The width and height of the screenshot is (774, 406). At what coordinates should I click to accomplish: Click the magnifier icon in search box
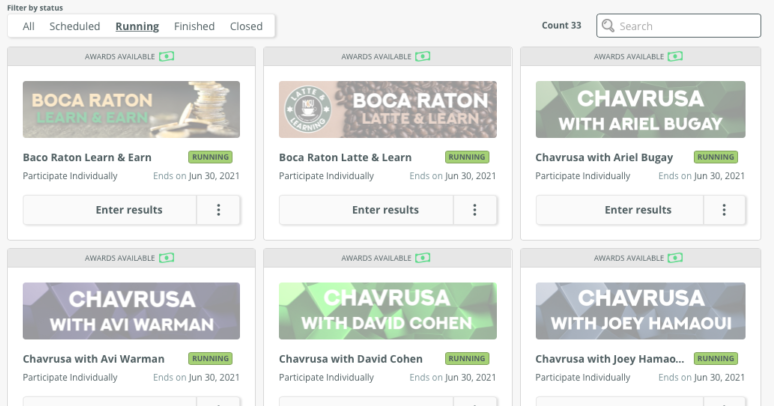(x=608, y=26)
